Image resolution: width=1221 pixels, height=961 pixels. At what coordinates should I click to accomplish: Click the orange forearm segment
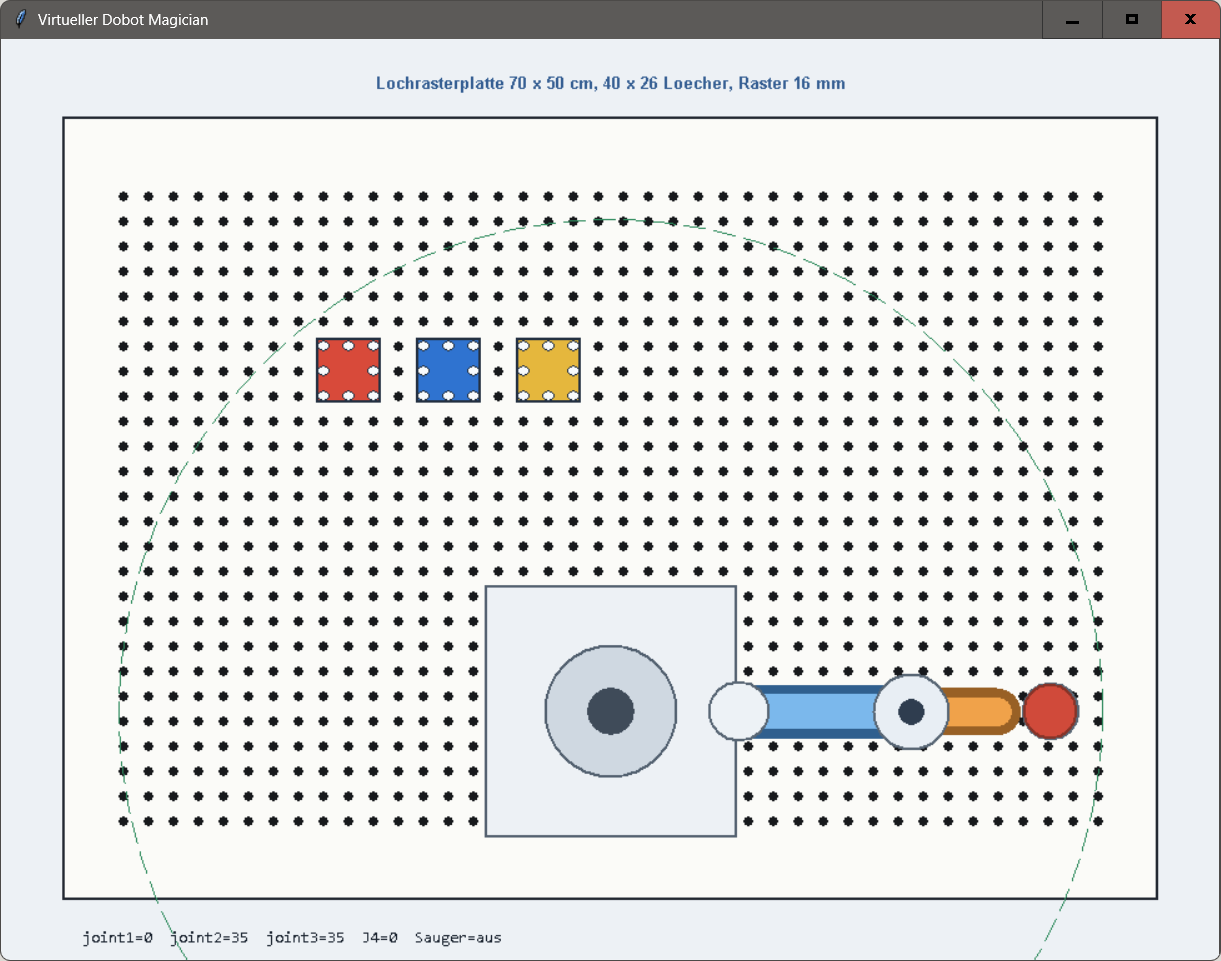coord(980,711)
